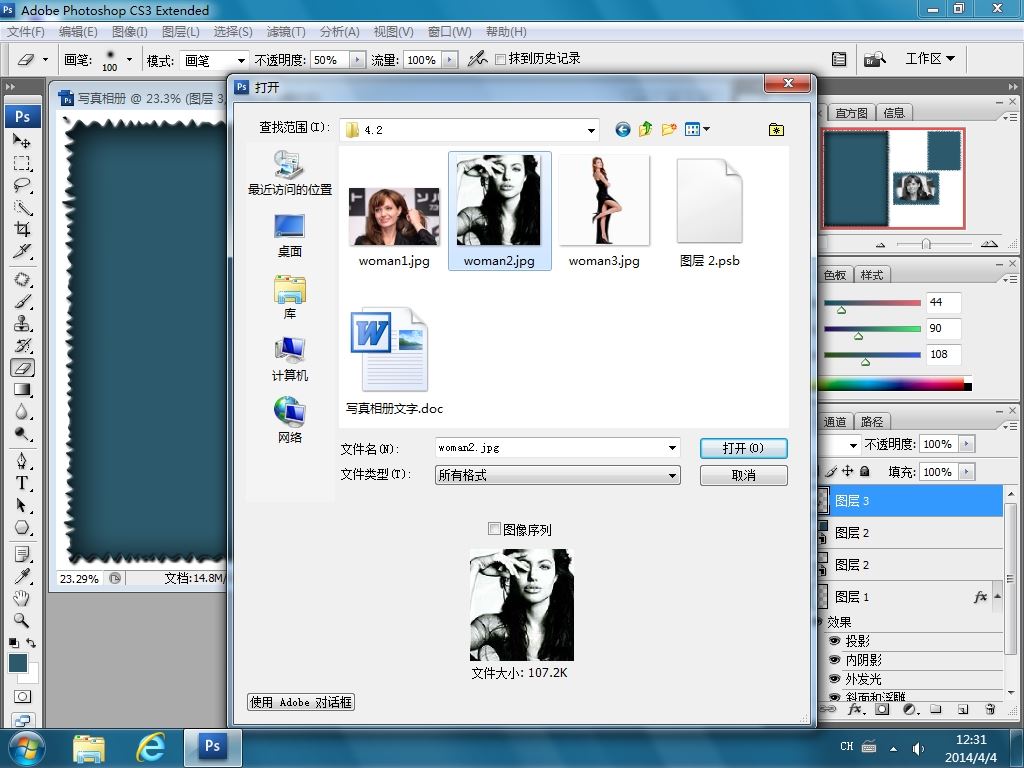This screenshot has width=1024, height=768.
Task: Toggle Quick Mask mode
Action: pyautogui.click(x=22, y=697)
